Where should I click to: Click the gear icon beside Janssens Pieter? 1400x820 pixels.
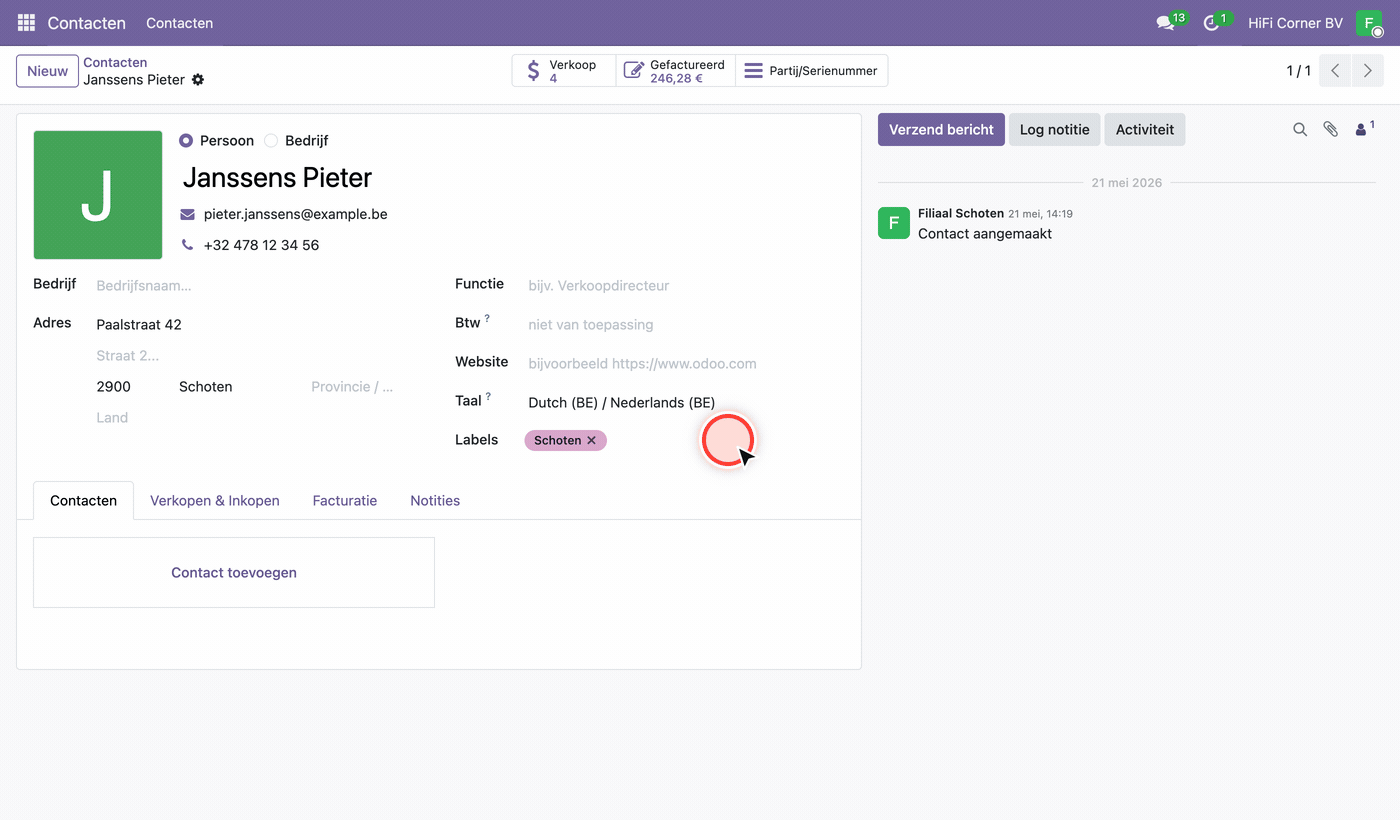(198, 79)
